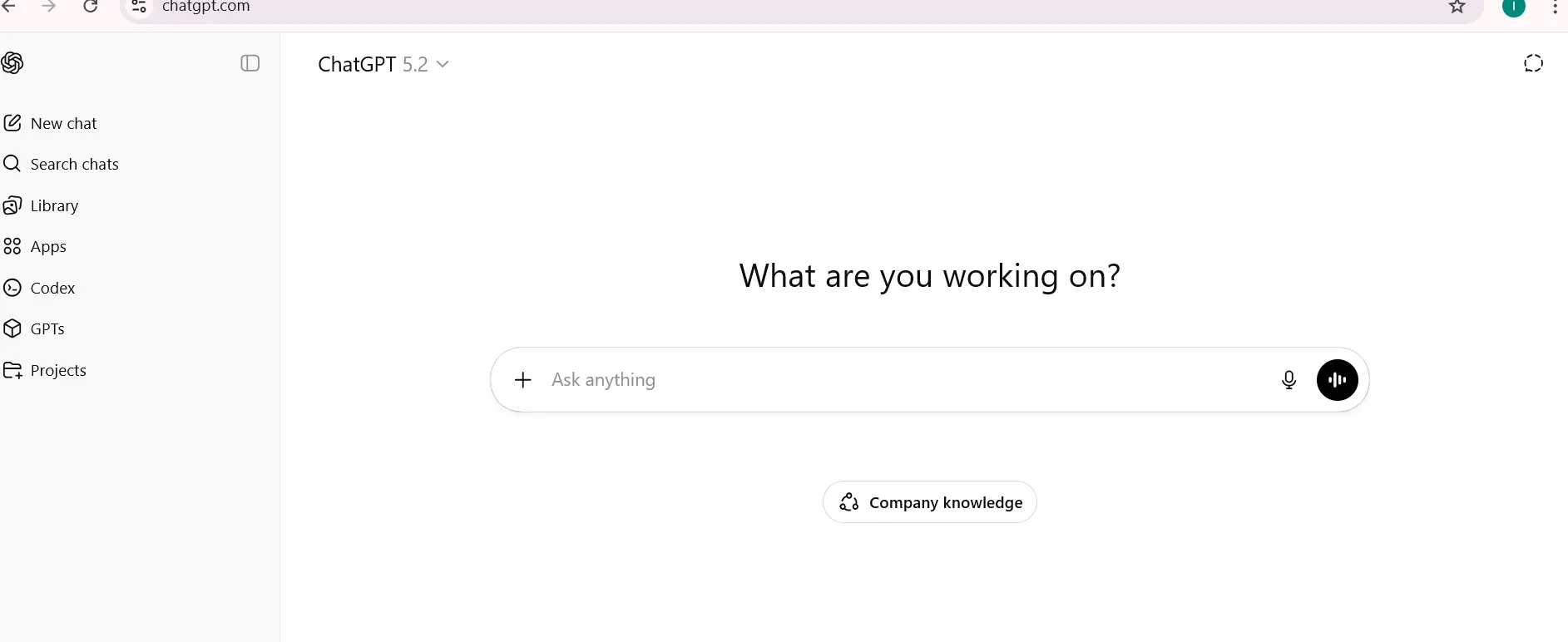Viewport: 1568px width, 642px height.
Task: Click the chevron next to 5.2
Action: pos(443,64)
